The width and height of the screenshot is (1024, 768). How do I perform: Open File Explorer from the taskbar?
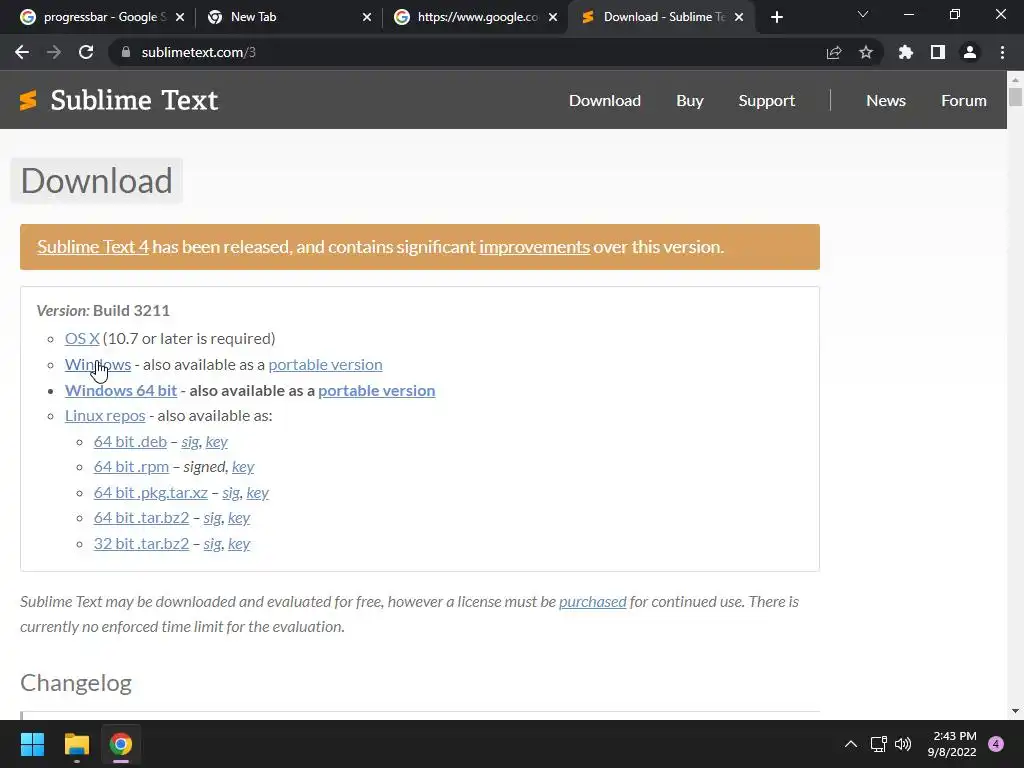[76, 744]
